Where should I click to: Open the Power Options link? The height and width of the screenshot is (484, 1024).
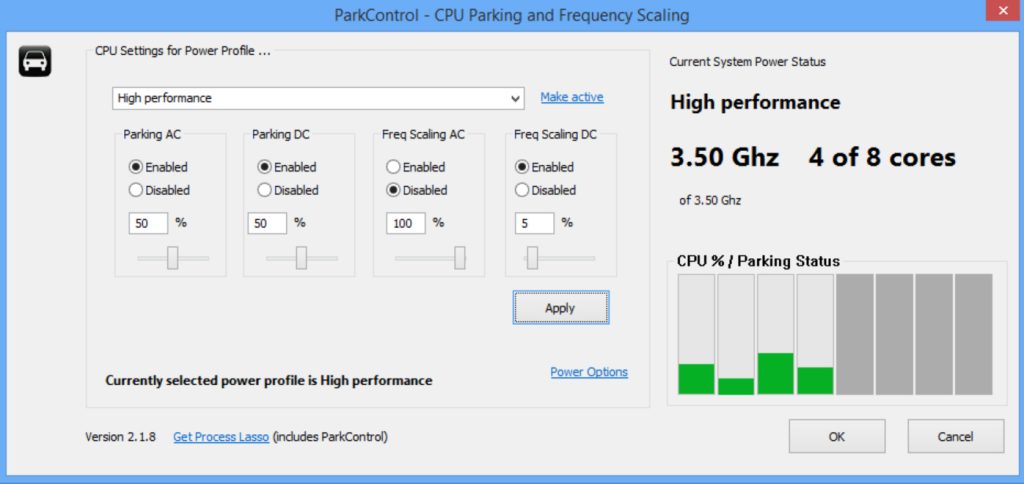(589, 372)
